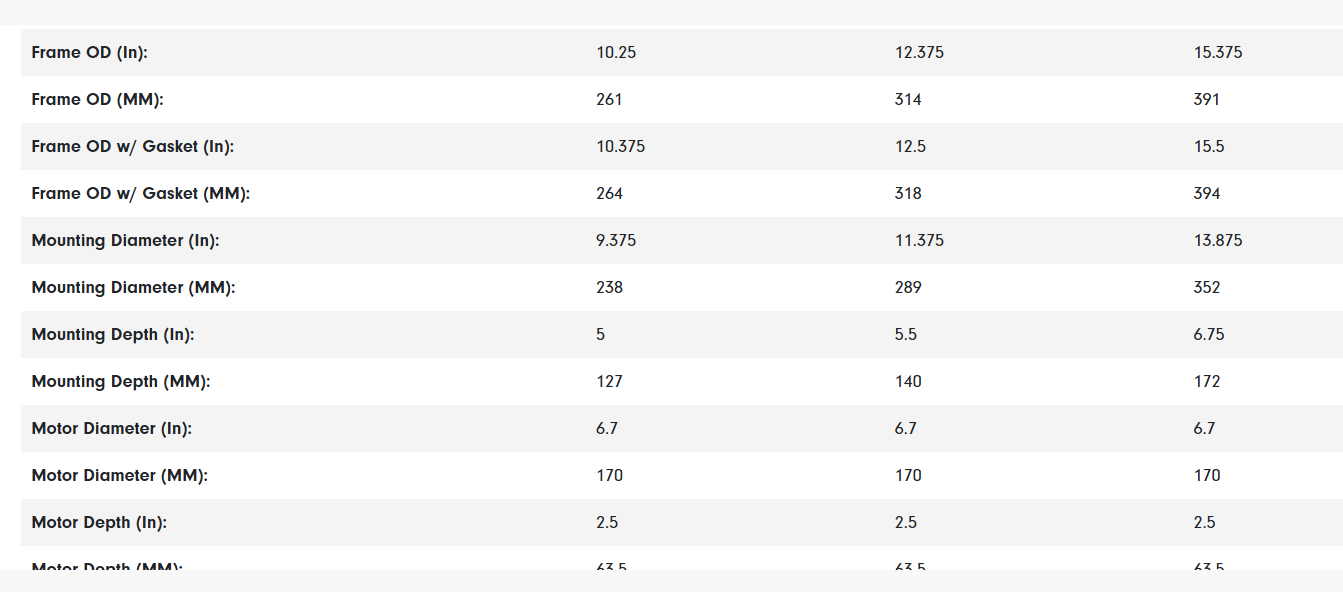Click the 13.875 mounting diameter value

tap(1218, 241)
